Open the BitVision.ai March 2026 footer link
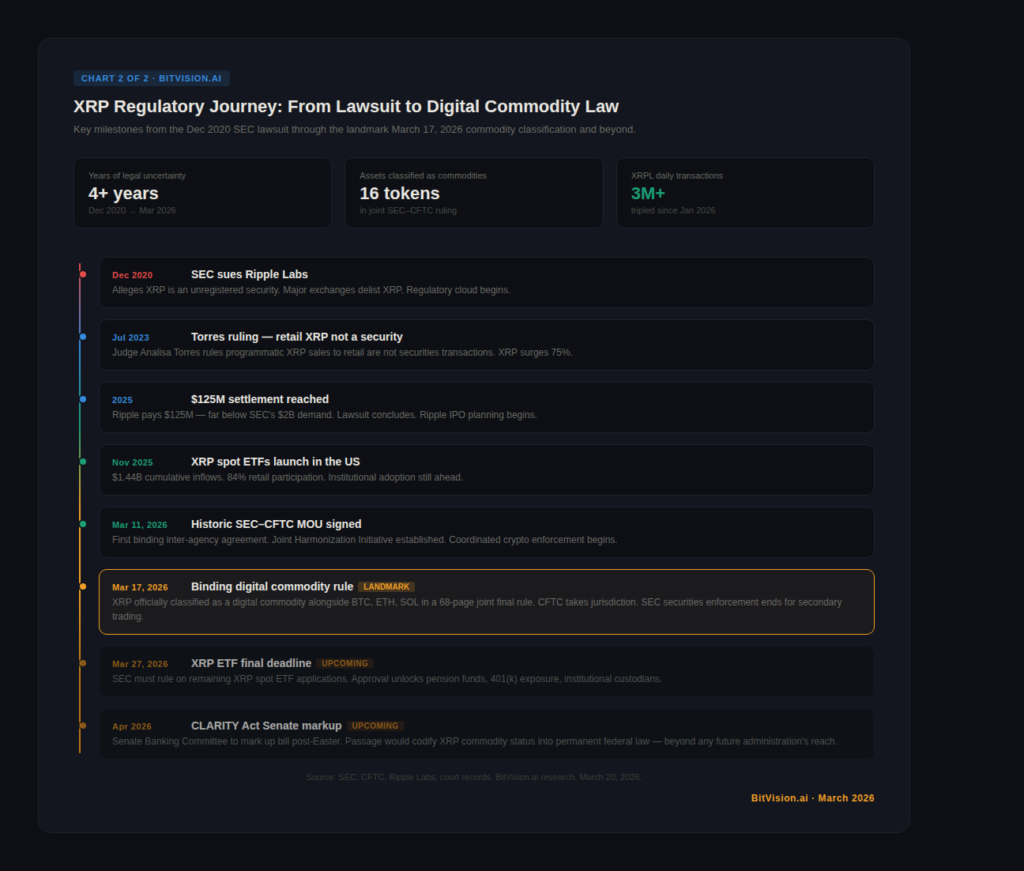Image resolution: width=1024 pixels, height=871 pixels. tap(812, 798)
